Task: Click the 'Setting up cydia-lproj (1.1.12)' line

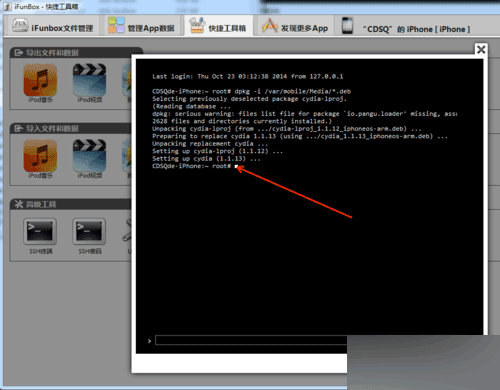Action: pyautogui.click(x=217, y=151)
